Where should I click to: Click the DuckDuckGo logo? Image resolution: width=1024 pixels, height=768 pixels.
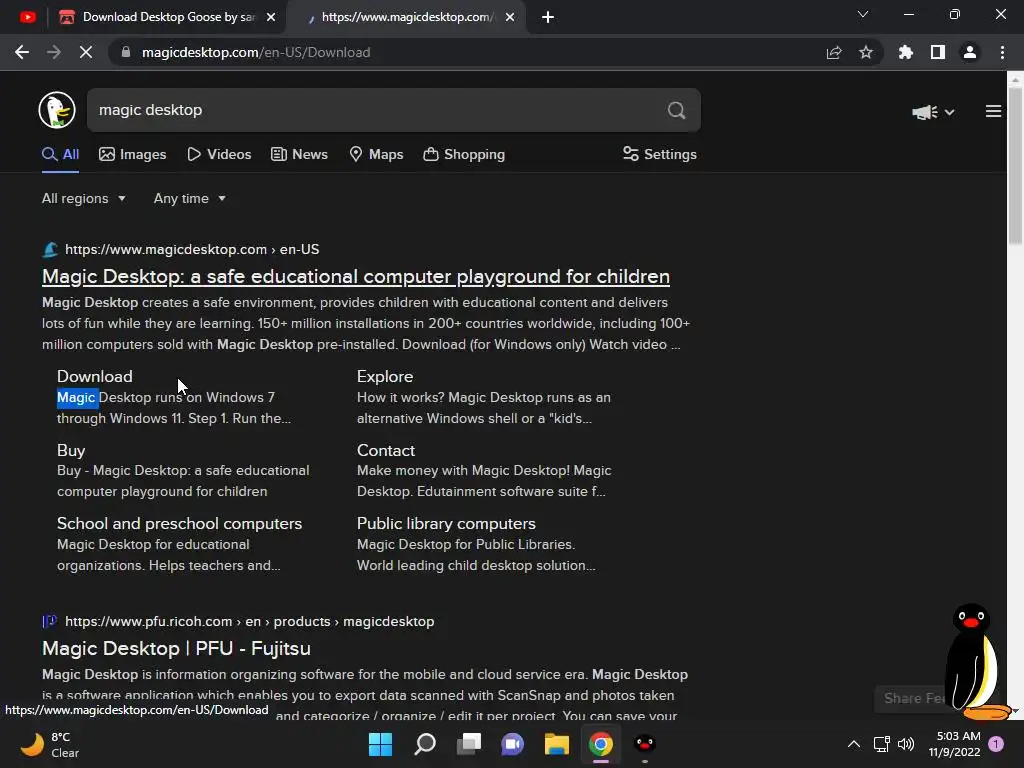(x=57, y=110)
